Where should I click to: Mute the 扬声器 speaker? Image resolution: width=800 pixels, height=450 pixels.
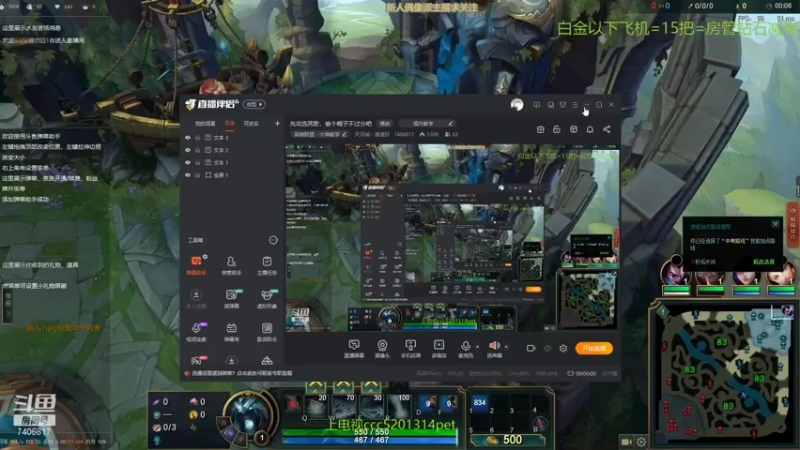[494, 348]
